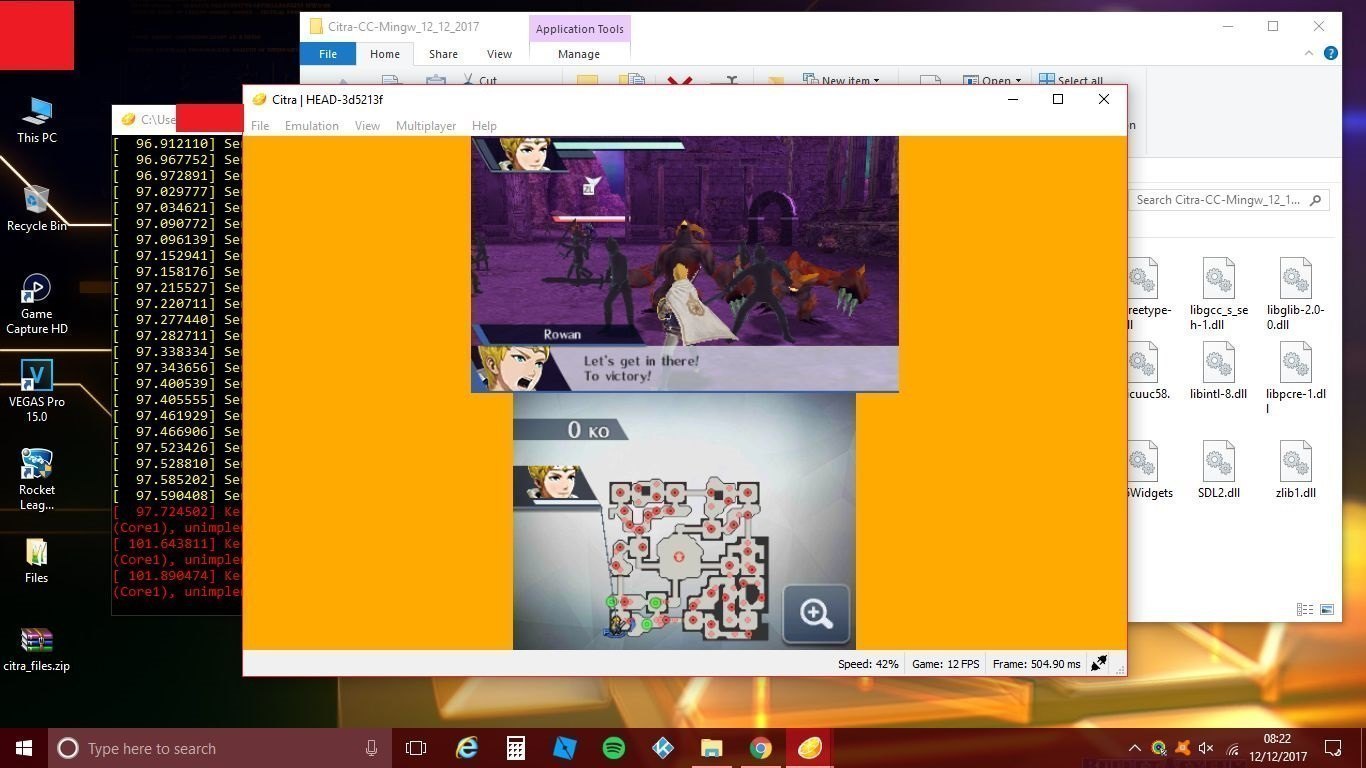Select the Game Capture HD desktop icon
This screenshot has width=1366, height=768.
click(37, 304)
